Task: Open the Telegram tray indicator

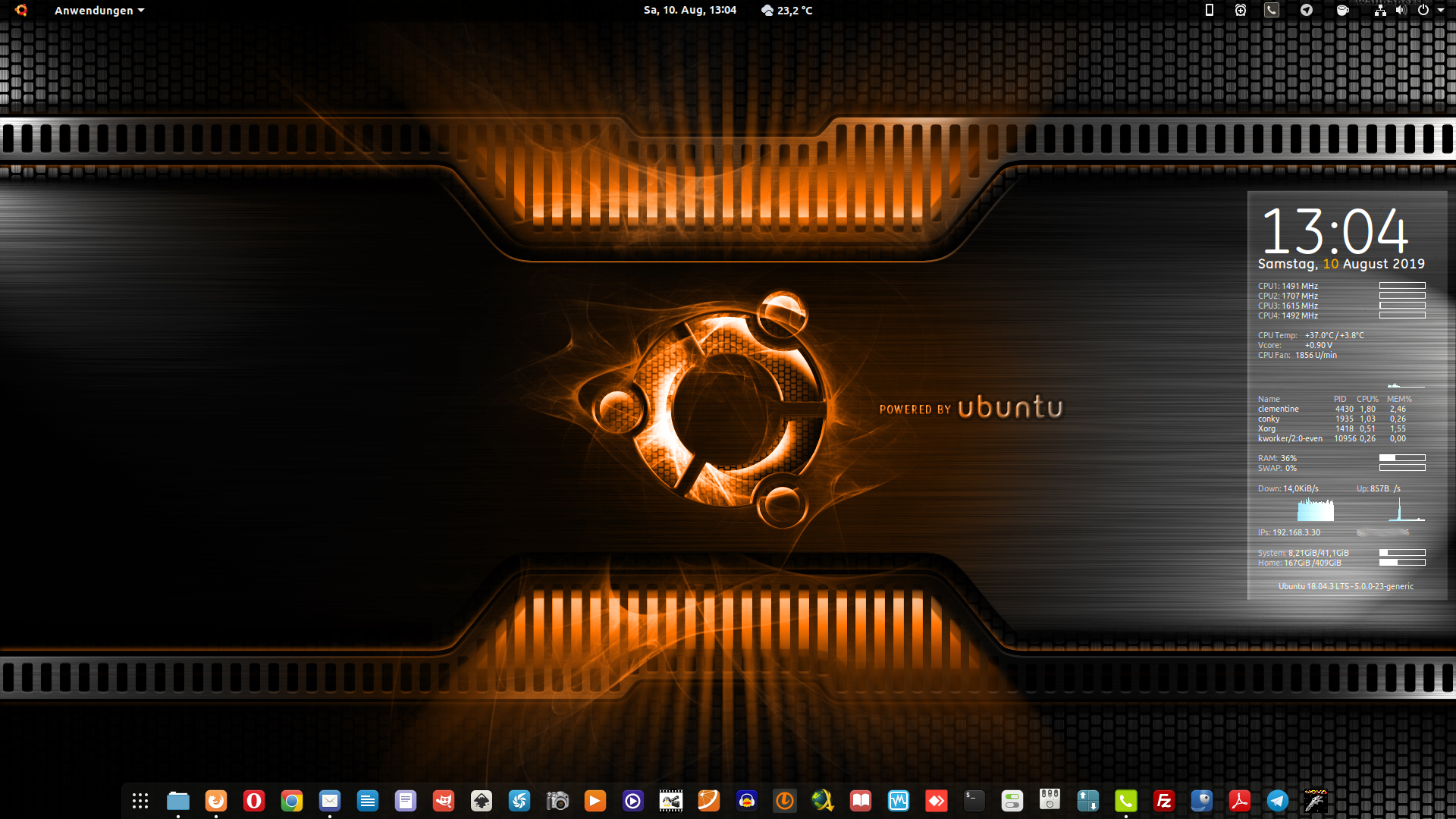Action: pos(1307,11)
